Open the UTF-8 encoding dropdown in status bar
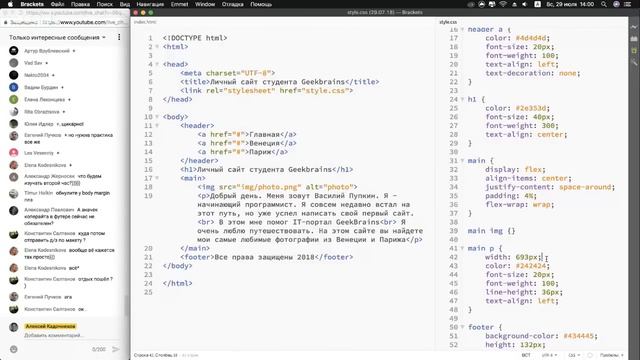The width and height of the screenshot is (640, 360). [x=549, y=355]
